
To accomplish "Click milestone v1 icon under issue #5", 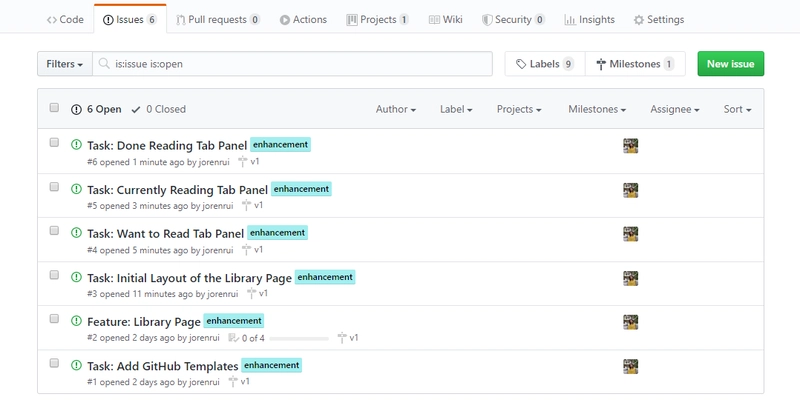I will [x=243, y=206].
